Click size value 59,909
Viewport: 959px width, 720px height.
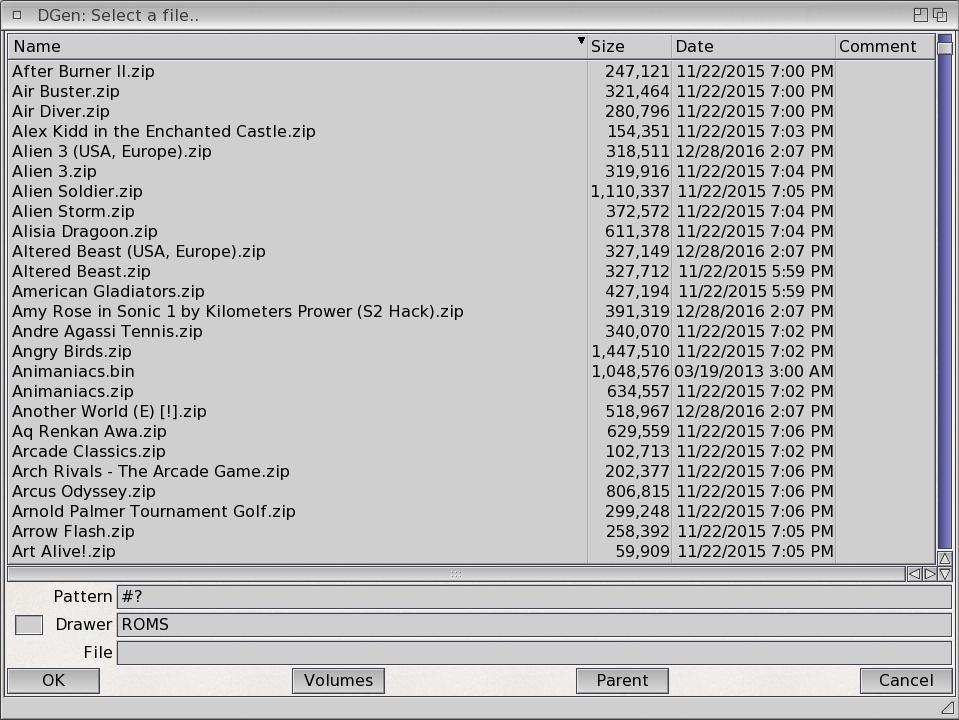642,551
